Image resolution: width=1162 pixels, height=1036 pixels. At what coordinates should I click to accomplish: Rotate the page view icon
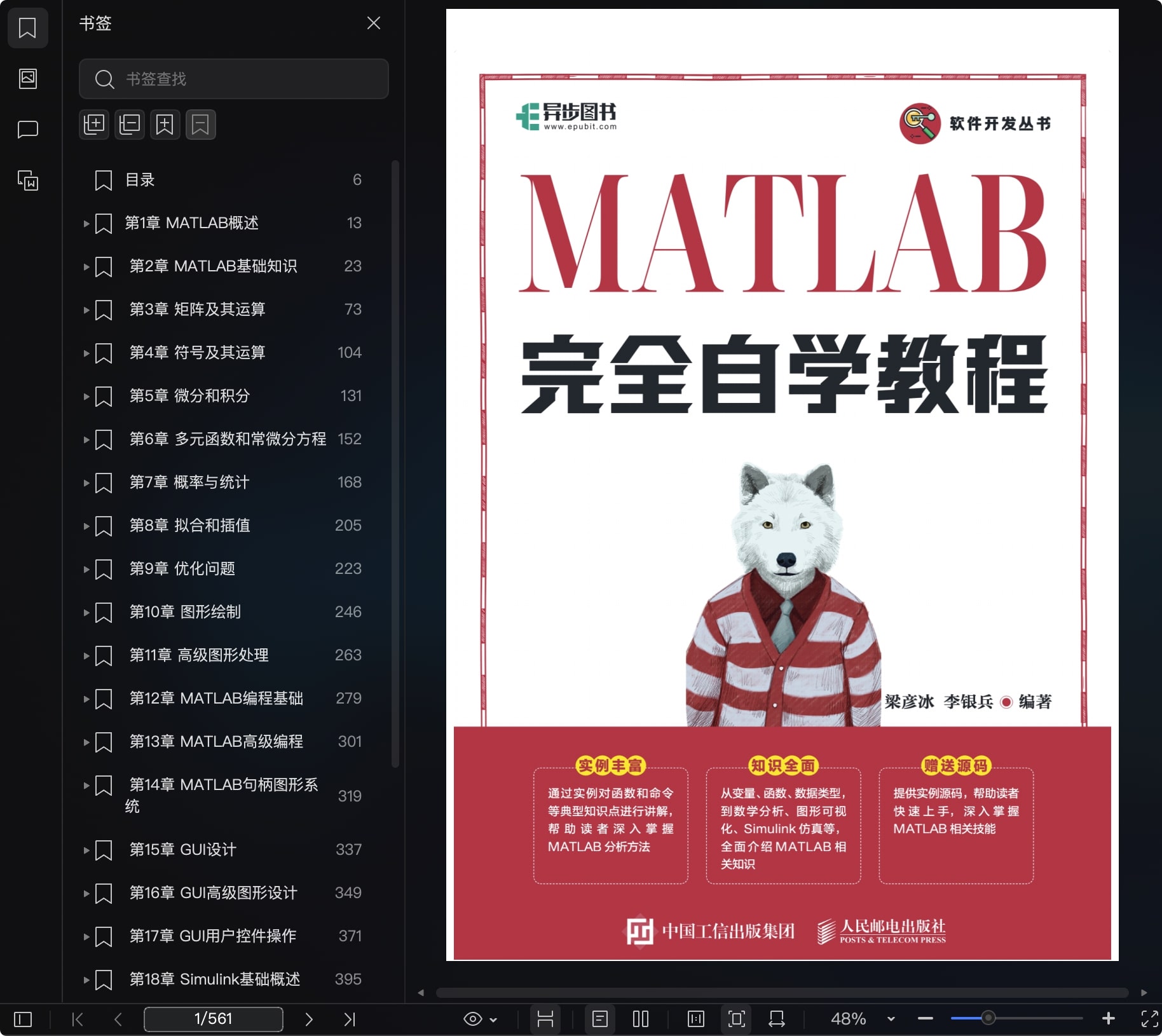[x=777, y=1019]
